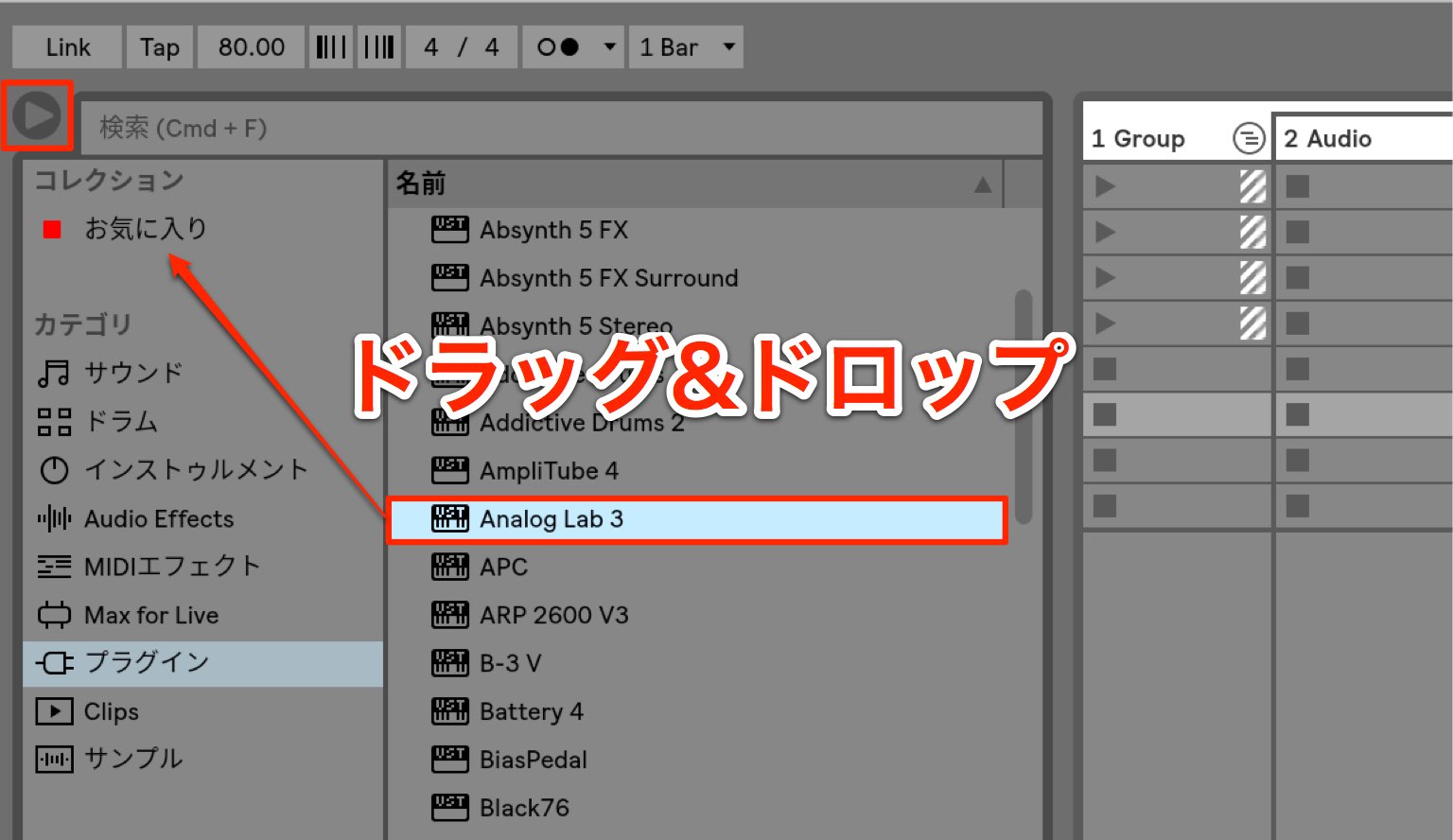The height and width of the screenshot is (840, 1453).
Task: Toggle the metronome button
Action: pyautogui.click(x=558, y=47)
